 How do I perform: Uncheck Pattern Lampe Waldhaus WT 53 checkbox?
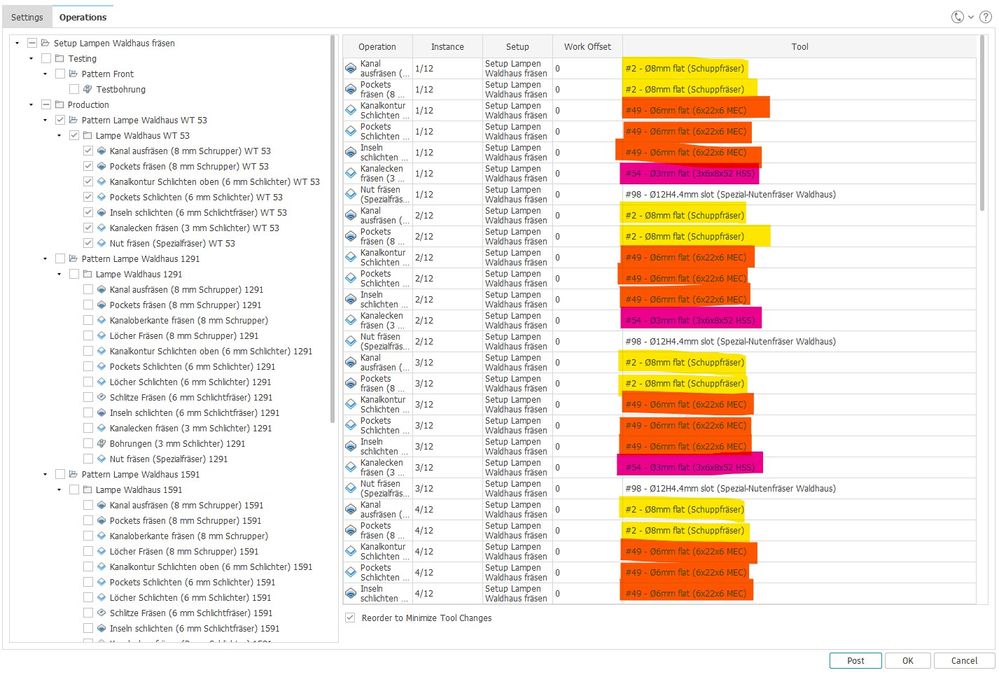60,120
